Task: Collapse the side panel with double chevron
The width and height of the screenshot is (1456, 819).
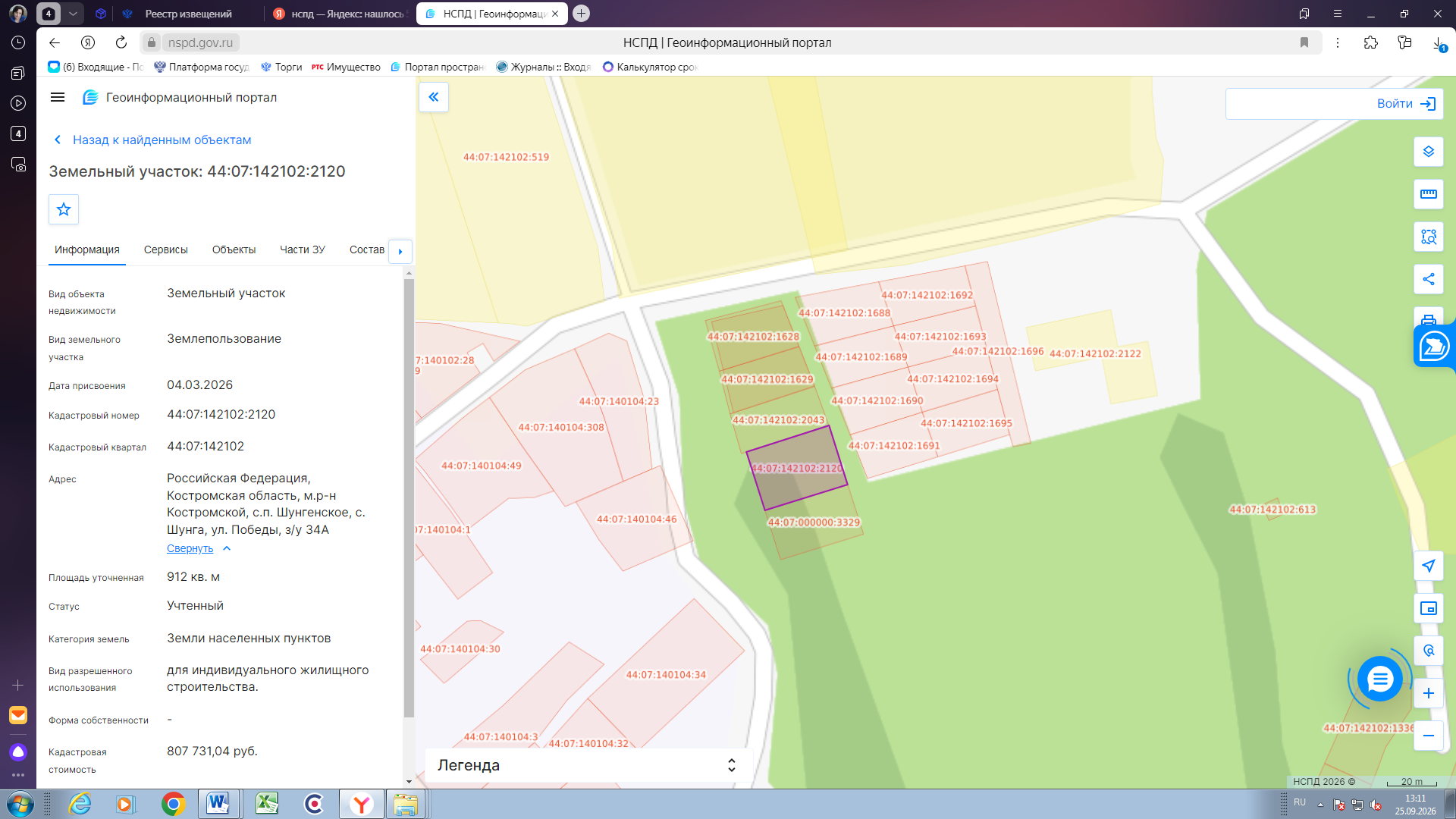Action: [434, 97]
